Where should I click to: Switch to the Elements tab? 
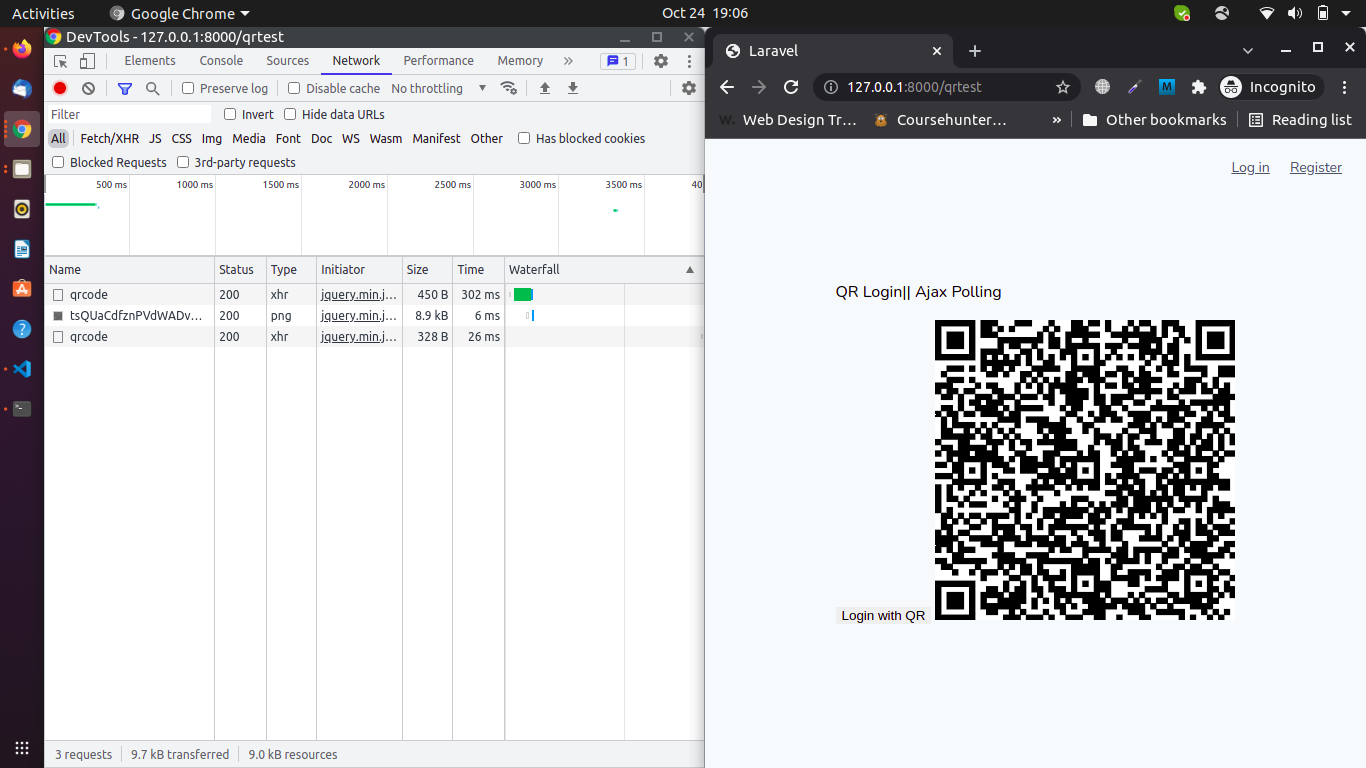pos(150,61)
